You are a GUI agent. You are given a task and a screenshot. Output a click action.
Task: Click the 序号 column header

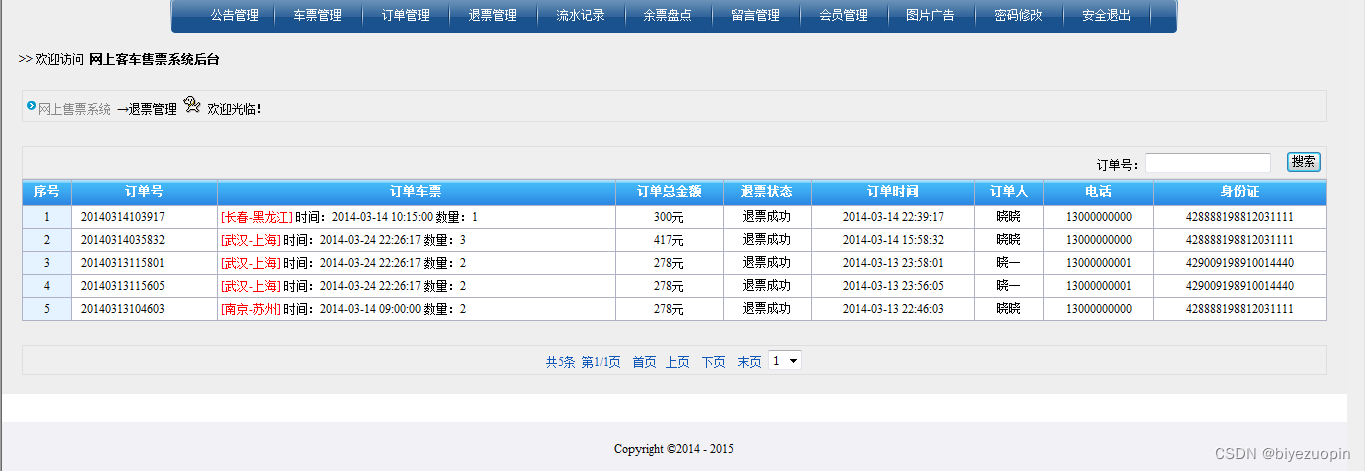coord(47,192)
